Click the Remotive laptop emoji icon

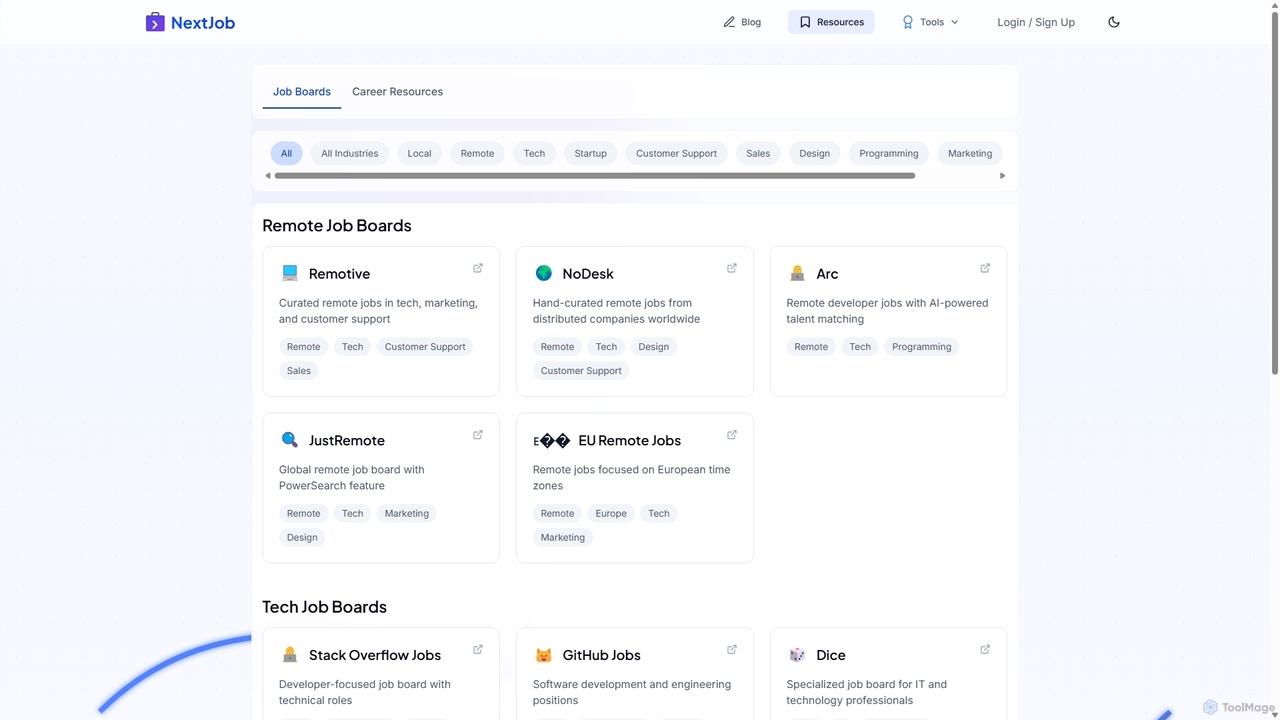pos(290,273)
